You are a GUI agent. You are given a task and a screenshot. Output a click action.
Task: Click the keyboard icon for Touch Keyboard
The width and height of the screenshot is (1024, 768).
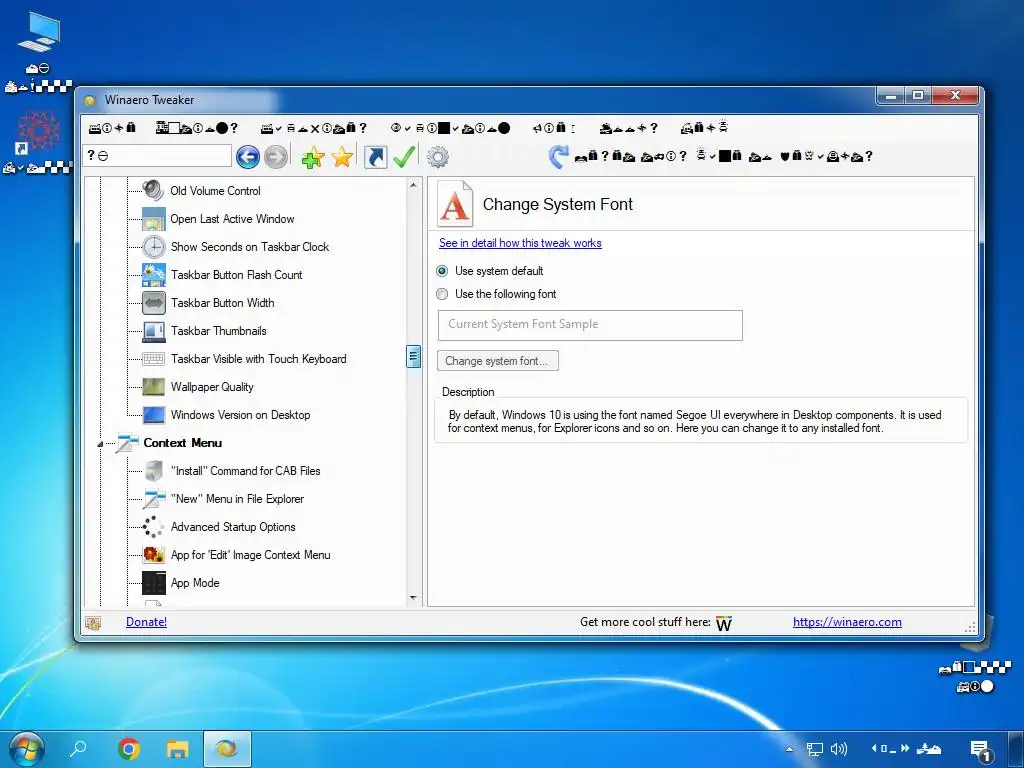153,359
